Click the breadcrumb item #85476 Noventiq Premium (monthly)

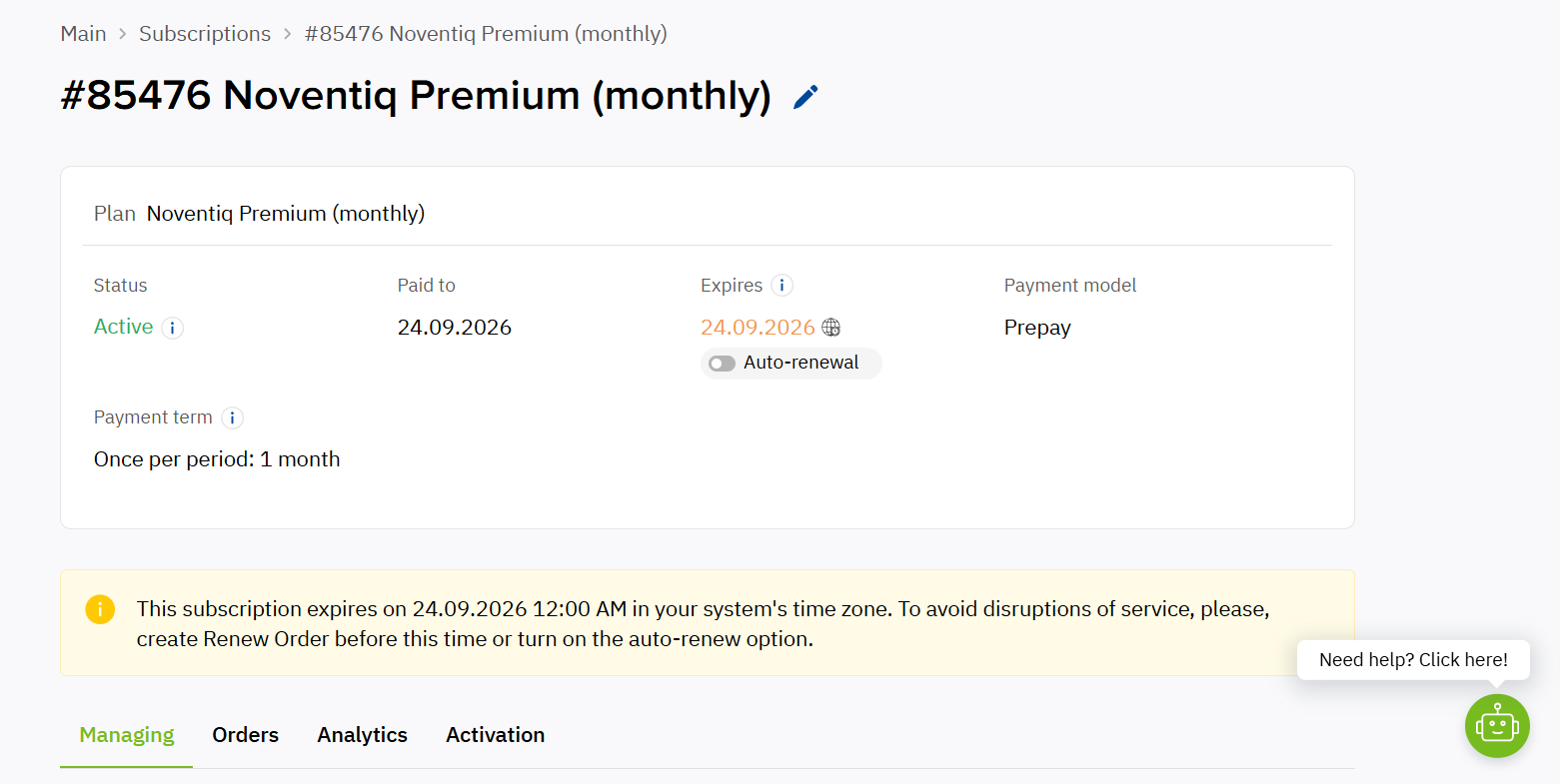(486, 34)
